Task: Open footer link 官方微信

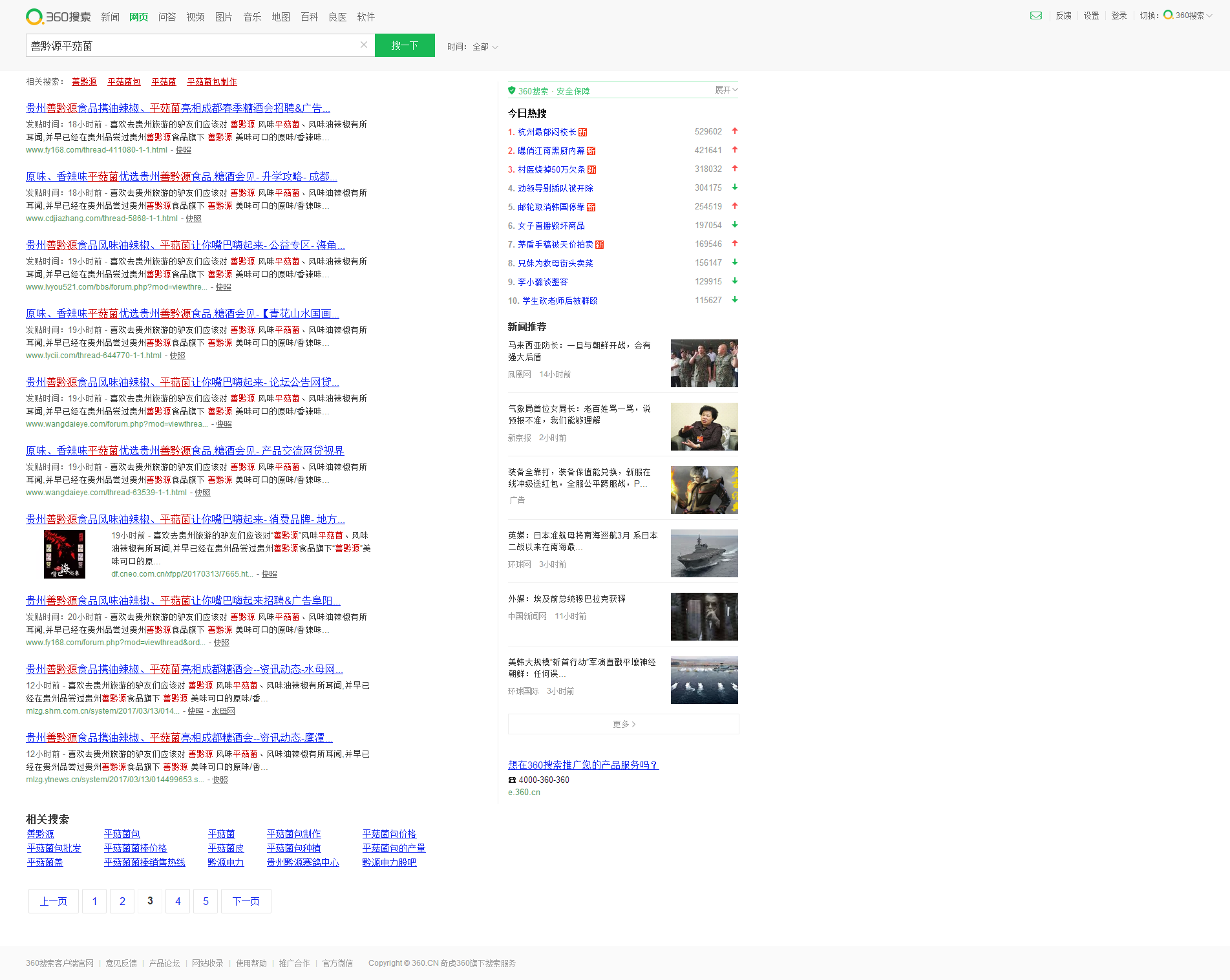Action: (338, 963)
